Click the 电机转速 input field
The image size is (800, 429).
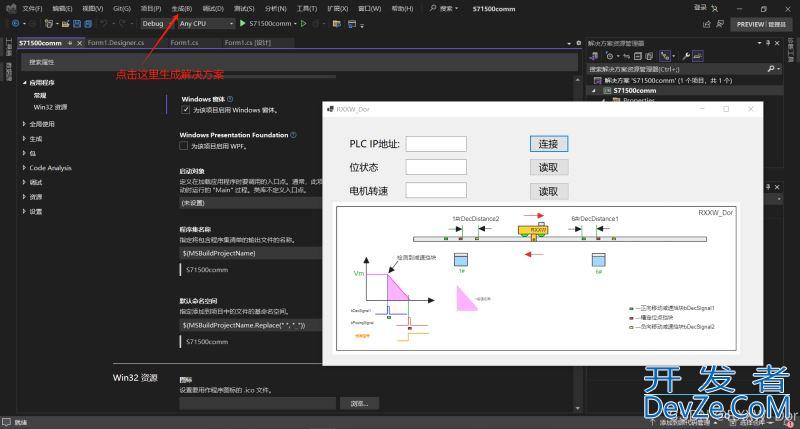click(436, 190)
